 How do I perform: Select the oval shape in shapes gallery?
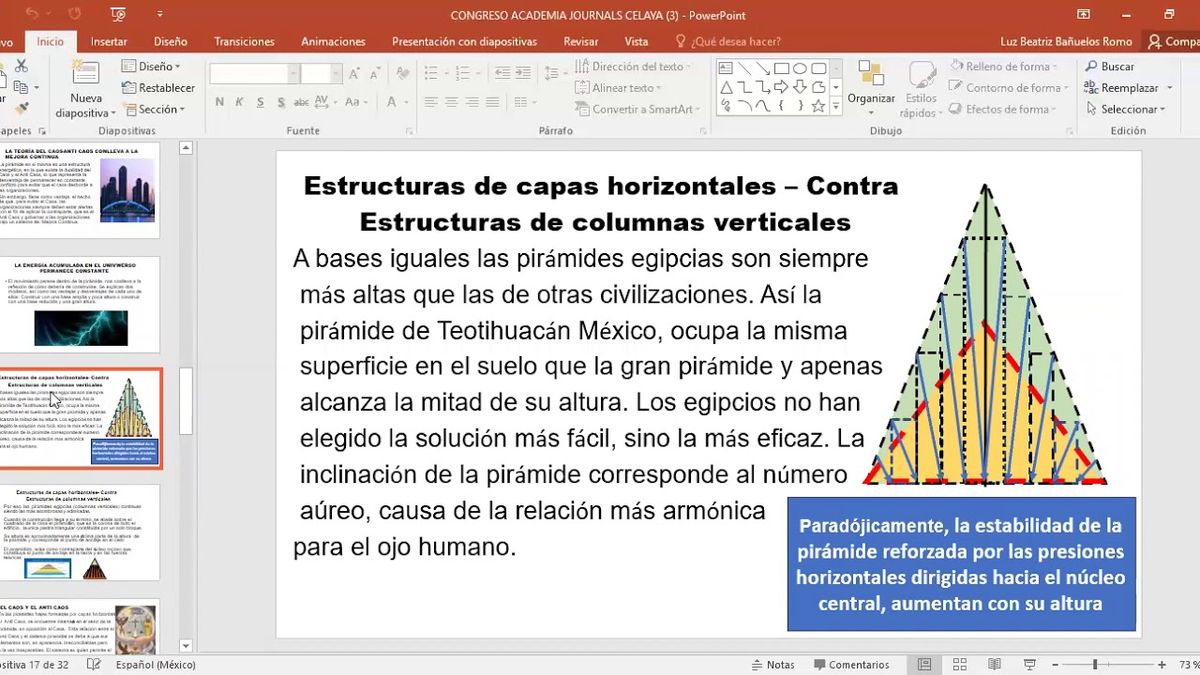(x=800, y=69)
